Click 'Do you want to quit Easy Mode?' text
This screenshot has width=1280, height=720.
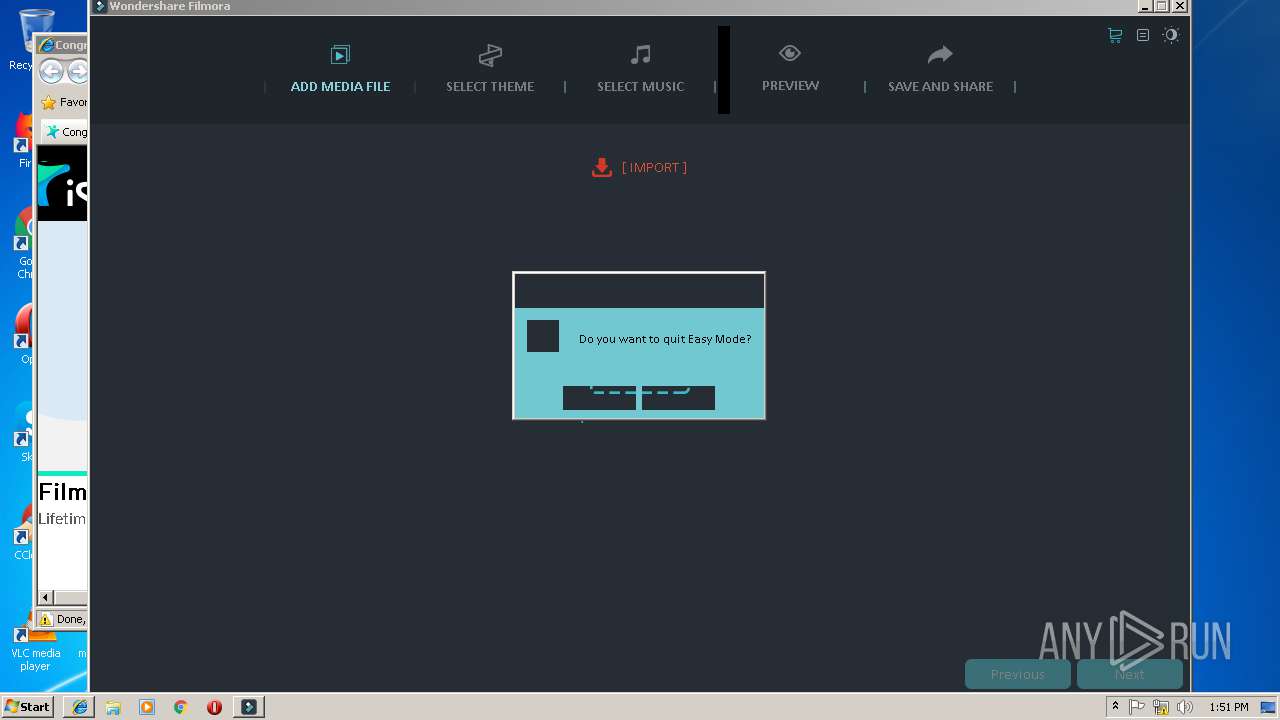coord(665,339)
